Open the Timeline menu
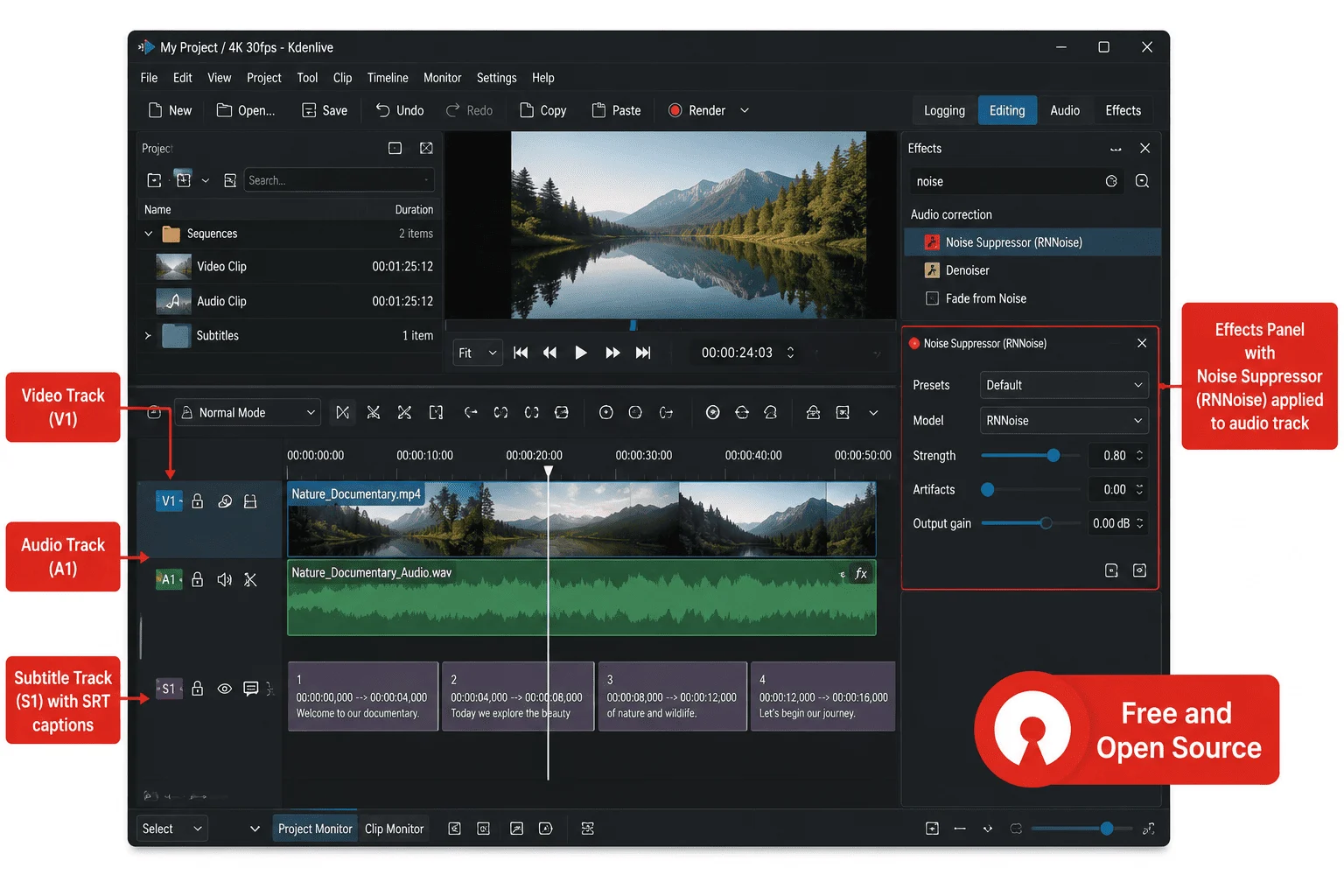This screenshot has width=1344, height=896. point(388,78)
